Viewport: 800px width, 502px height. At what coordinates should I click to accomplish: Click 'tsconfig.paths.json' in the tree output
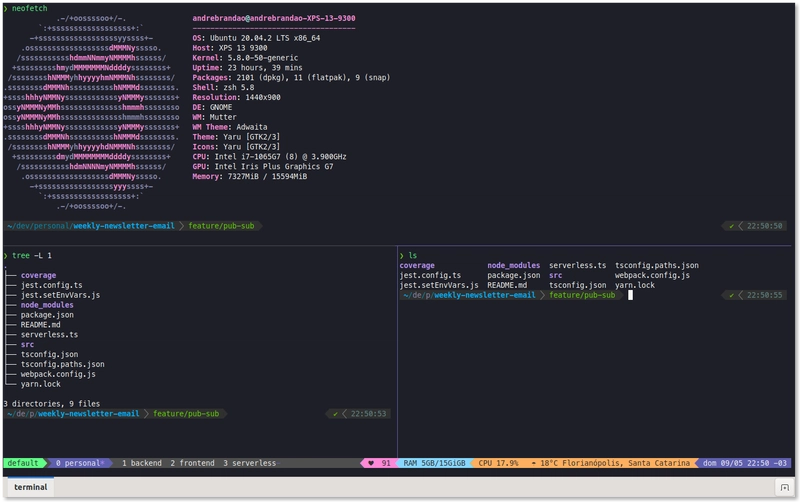(x=63, y=364)
